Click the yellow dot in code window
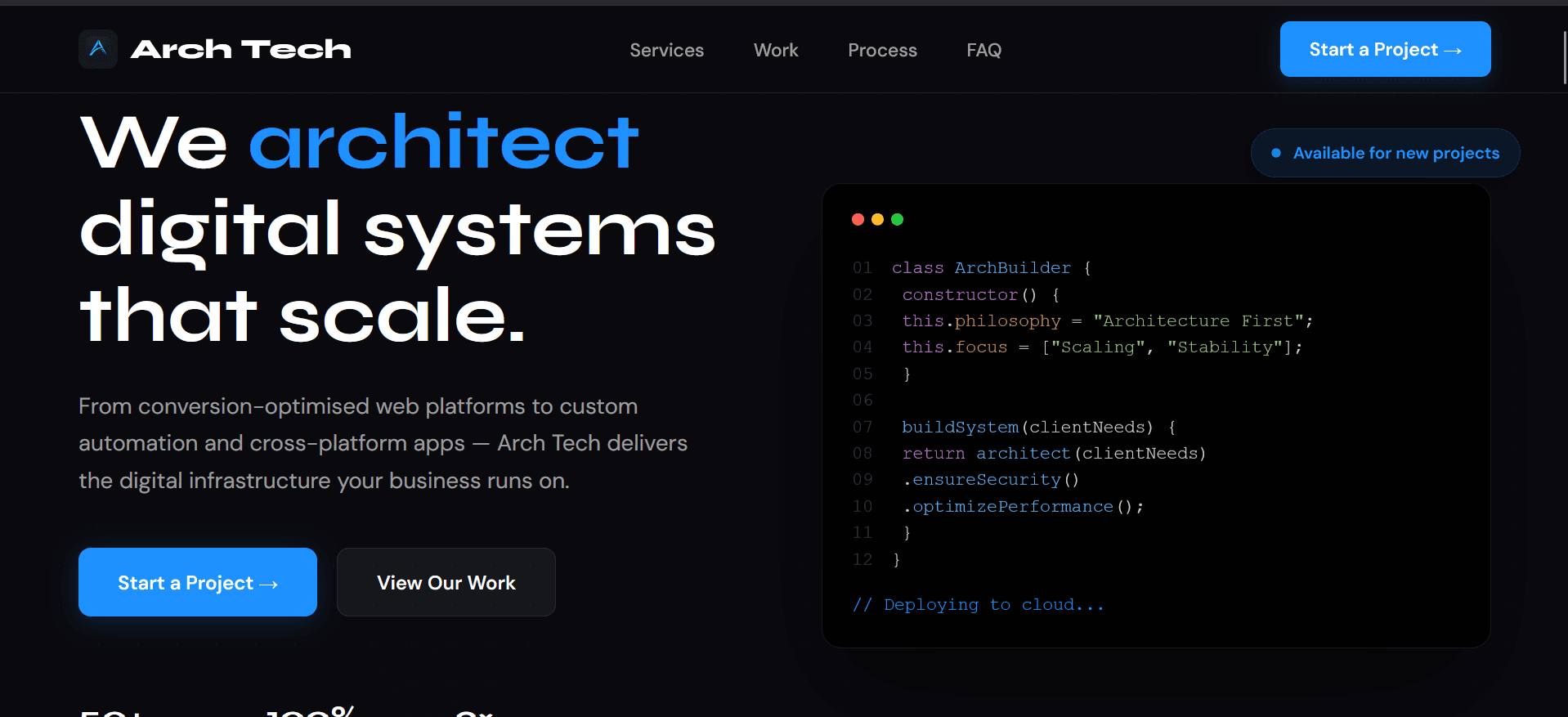Screen dimensions: 1568x717 (877, 219)
